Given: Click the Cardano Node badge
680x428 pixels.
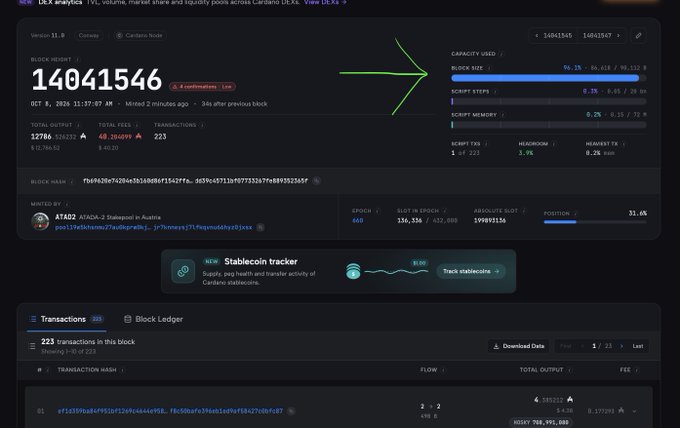Looking at the screenshot, I should (x=140, y=36).
